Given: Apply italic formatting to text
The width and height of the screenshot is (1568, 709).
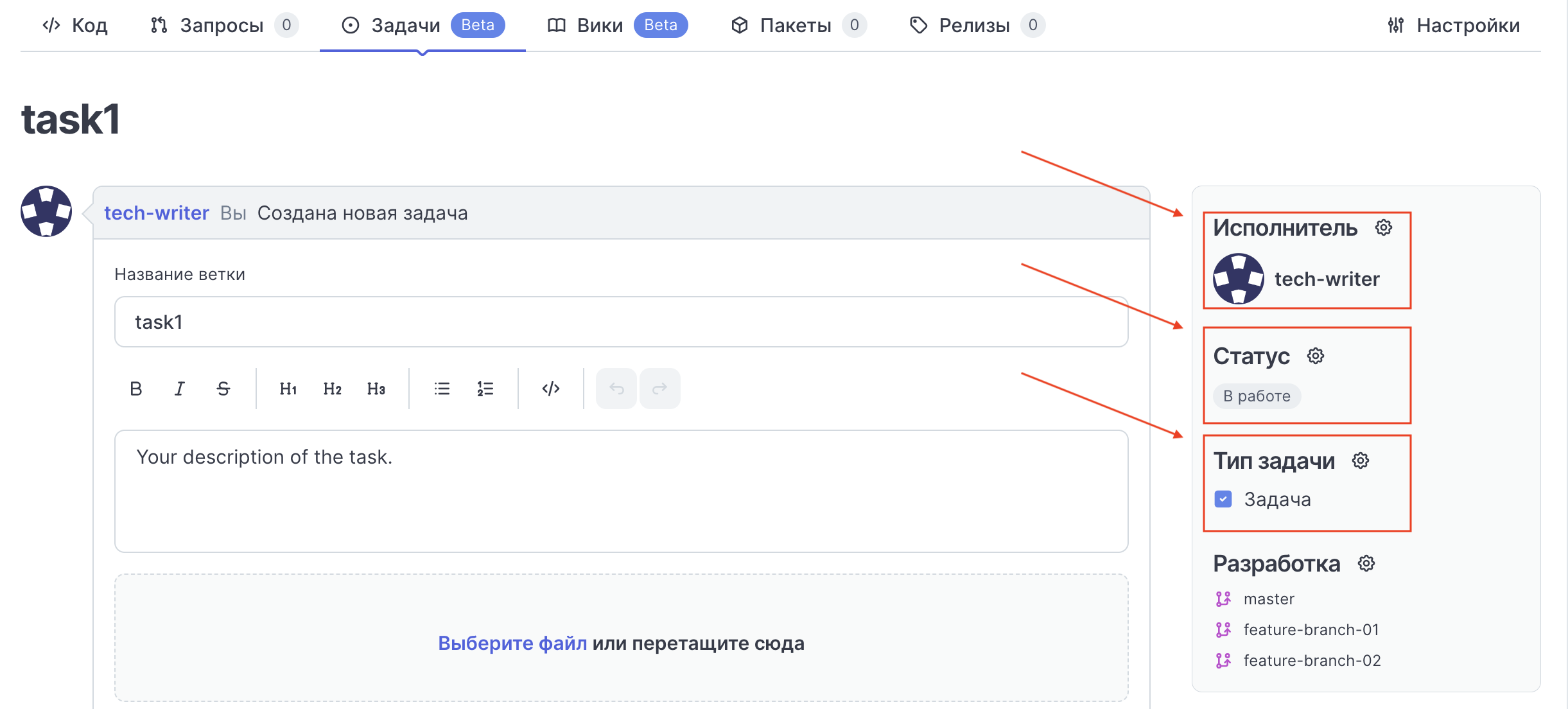Looking at the screenshot, I should point(179,389).
